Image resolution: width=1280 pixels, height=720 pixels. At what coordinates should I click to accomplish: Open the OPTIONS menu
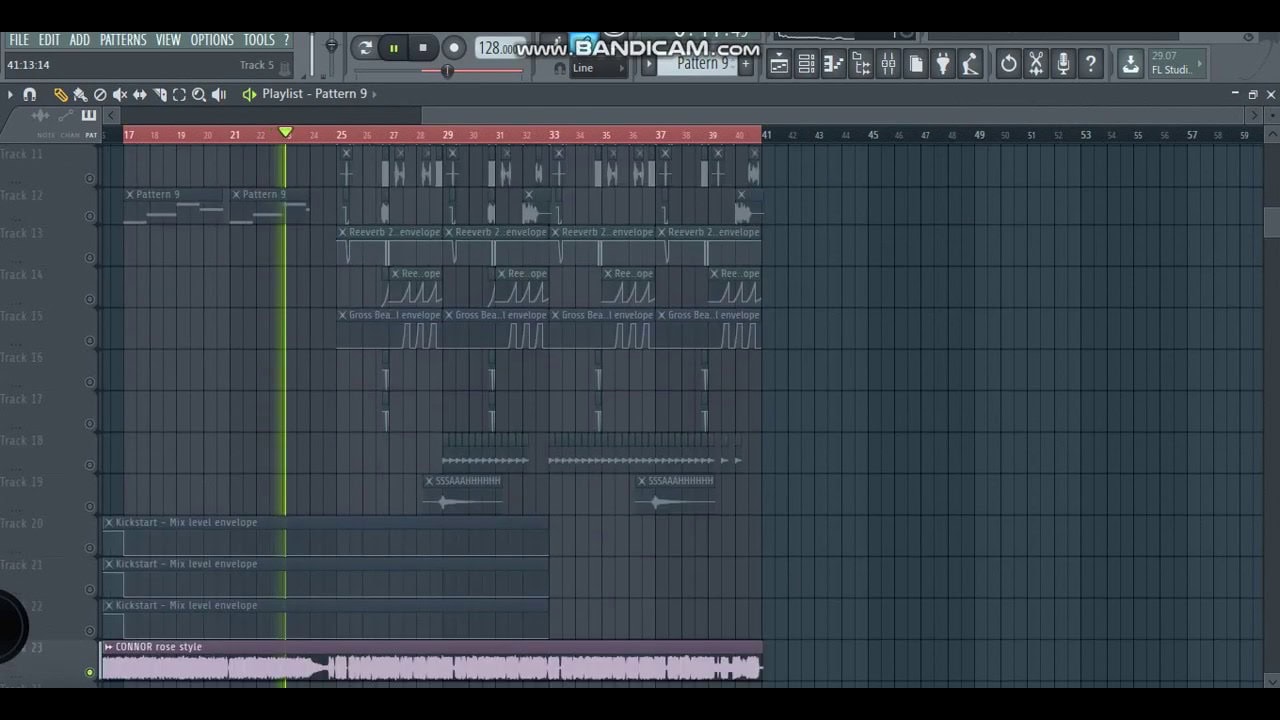[212, 40]
